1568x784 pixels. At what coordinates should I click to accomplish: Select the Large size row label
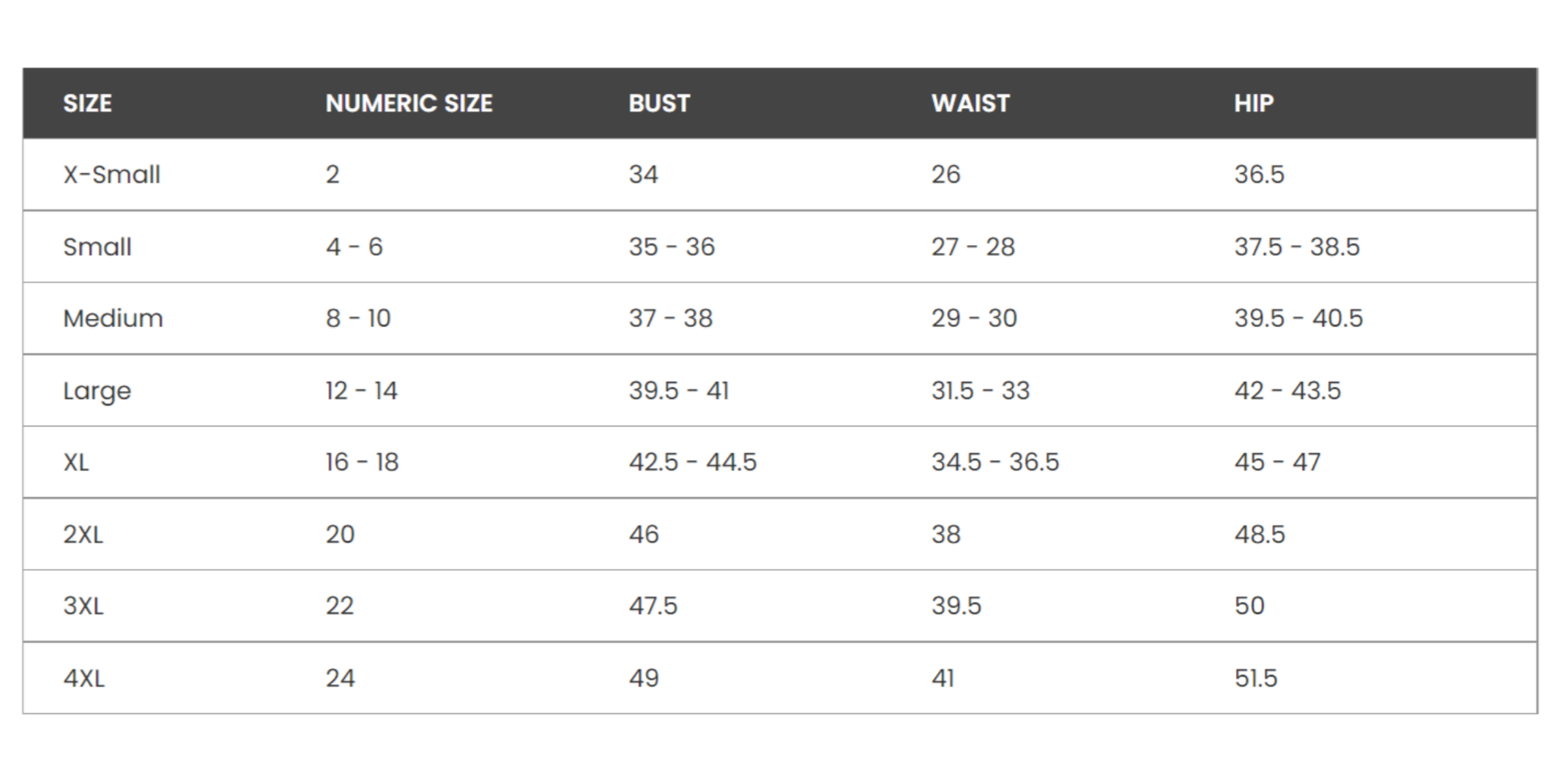coord(97,391)
